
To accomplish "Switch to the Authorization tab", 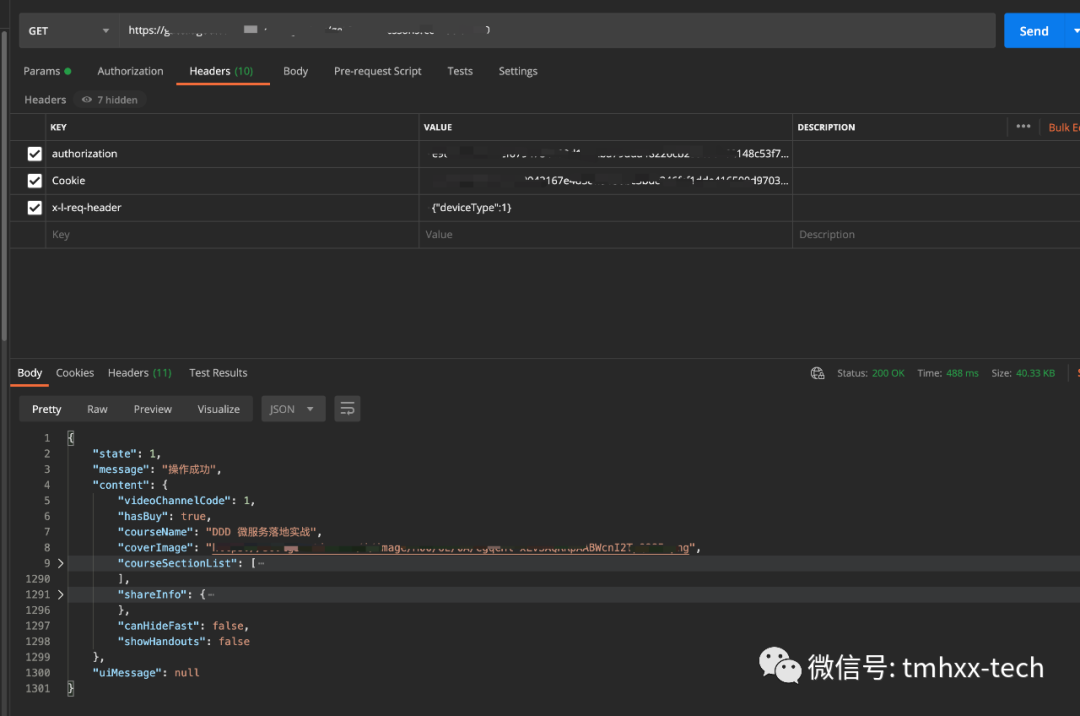I will [130, 71].
